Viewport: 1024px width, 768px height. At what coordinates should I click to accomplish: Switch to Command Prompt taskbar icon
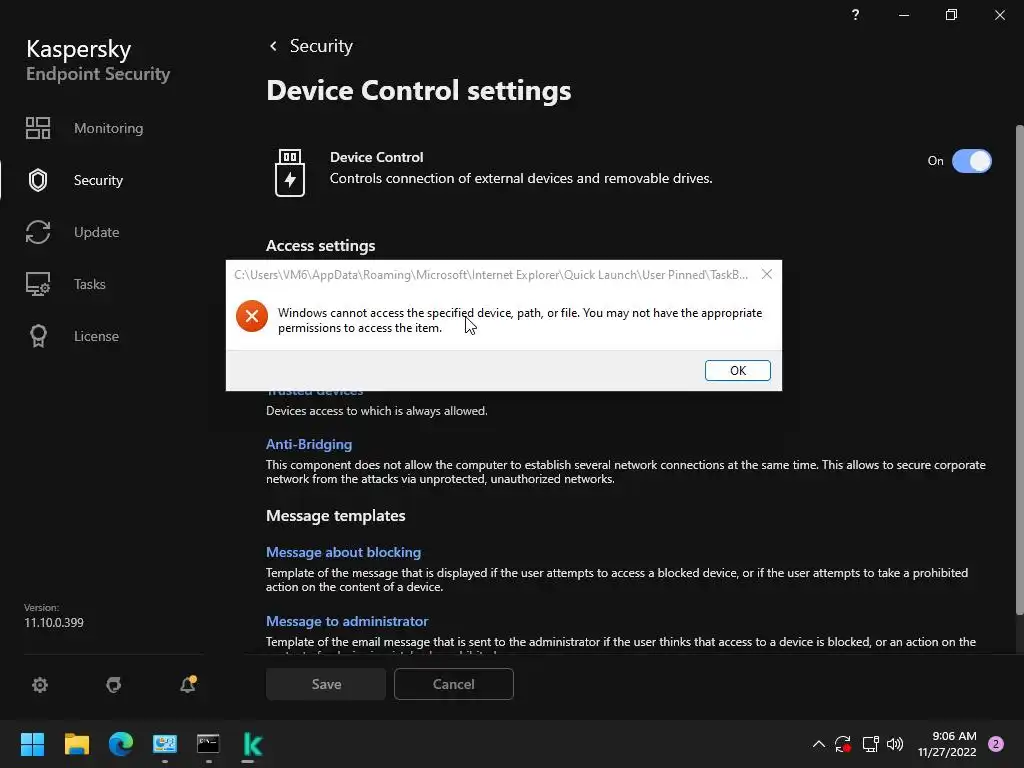pos(208,744)
